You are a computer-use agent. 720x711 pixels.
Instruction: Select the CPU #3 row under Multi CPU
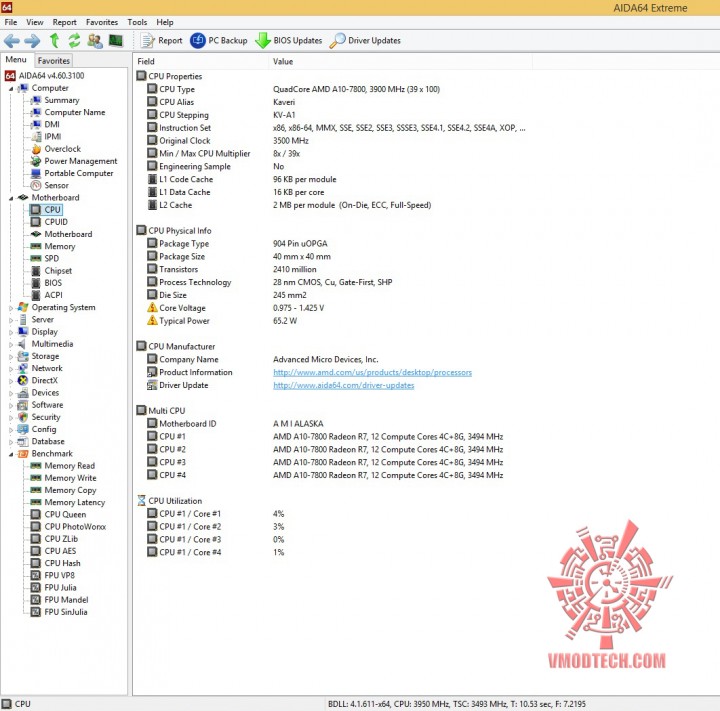click(325, 462)
